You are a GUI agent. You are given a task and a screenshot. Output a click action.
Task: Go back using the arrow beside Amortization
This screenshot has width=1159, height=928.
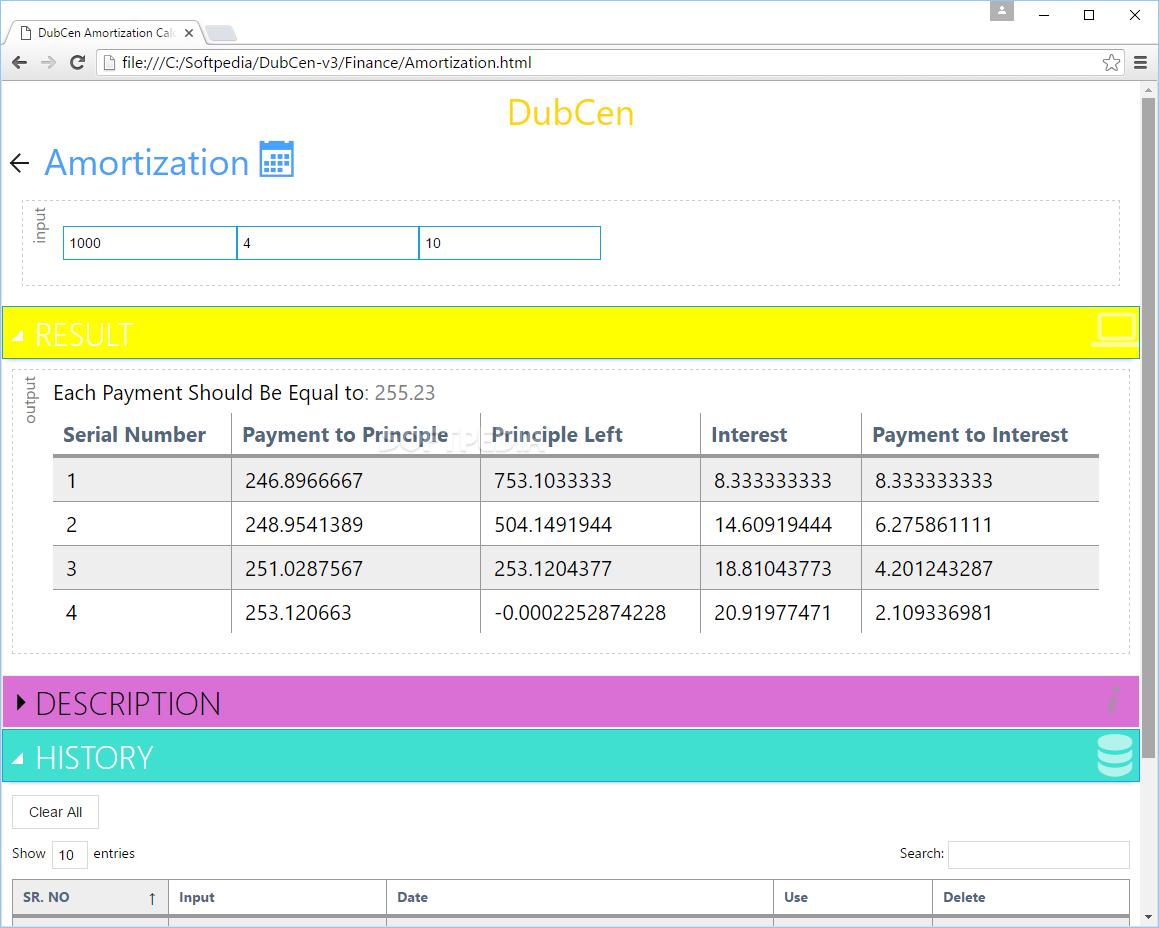[20, 163]
